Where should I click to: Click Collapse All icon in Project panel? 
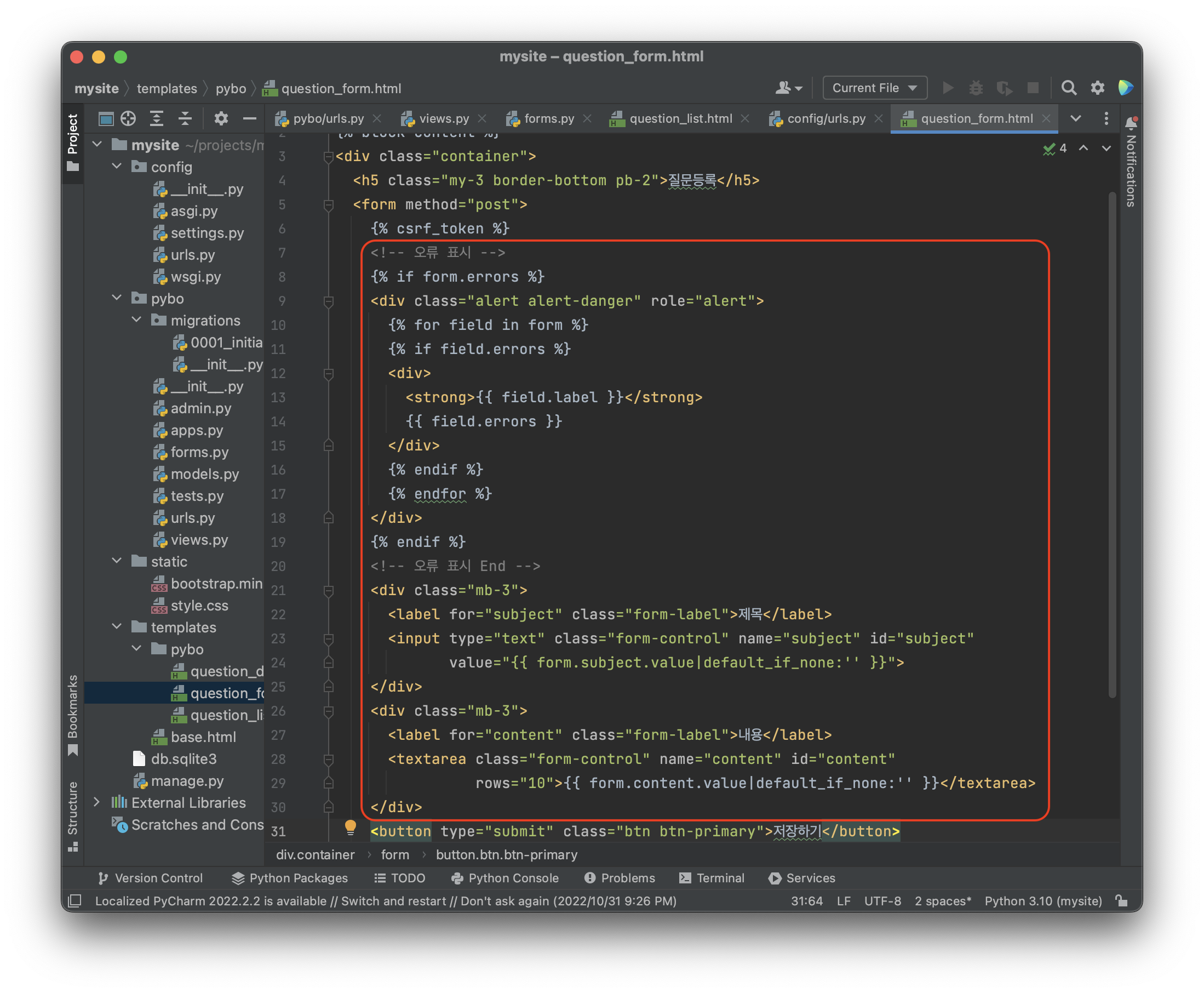tap(185, 118)
